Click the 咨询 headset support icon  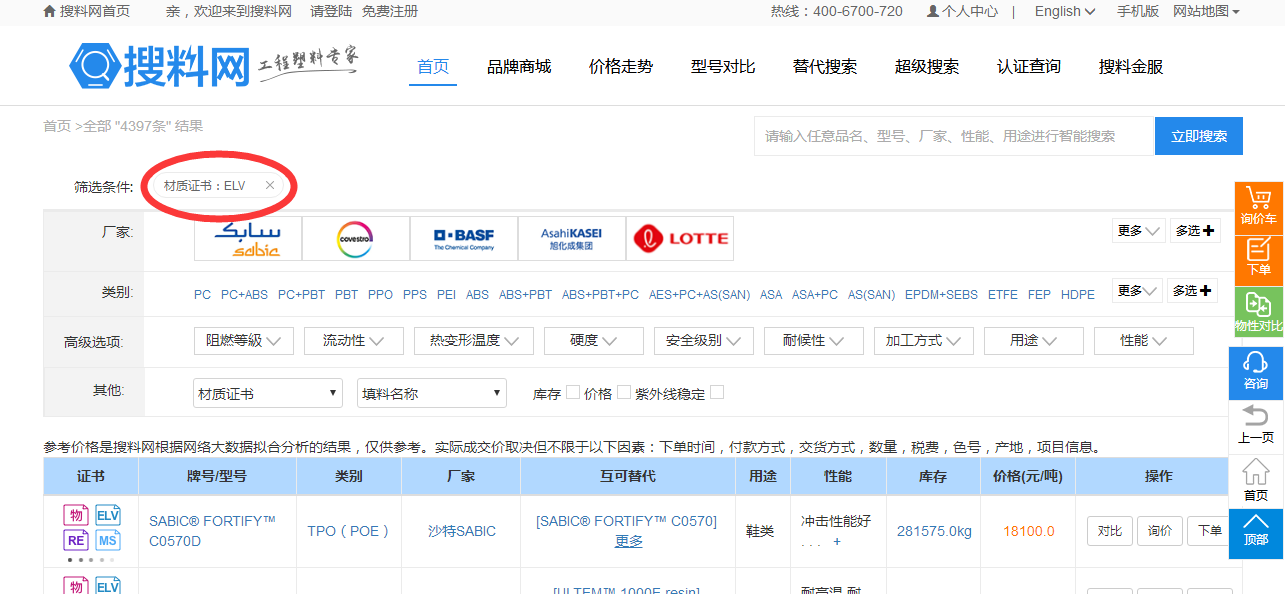coord(1256,372)
